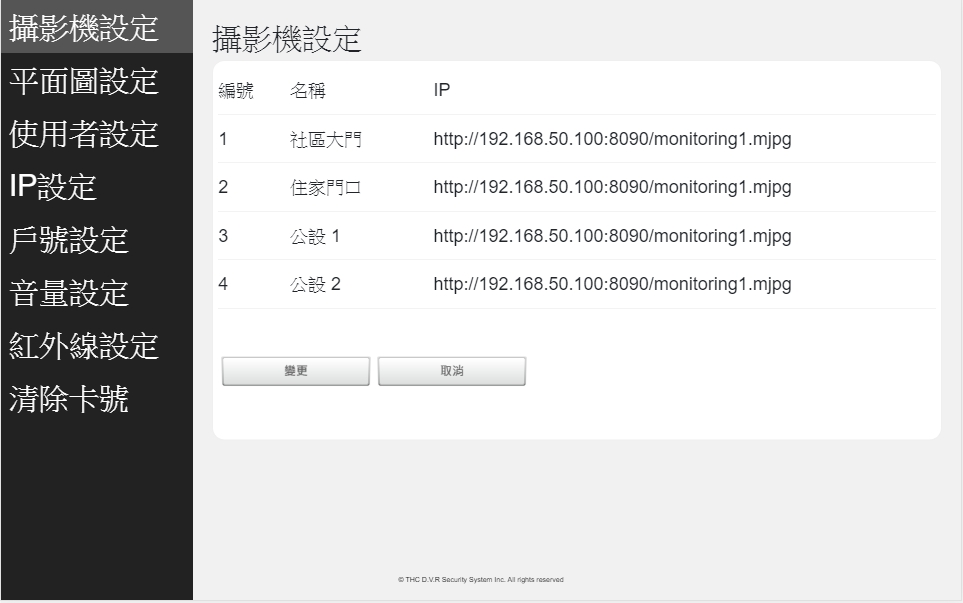The width and height of the screenshot is (963, 603).
Task: Open the IP address in the 住家門口 row
Action: (x=612, y=188)
